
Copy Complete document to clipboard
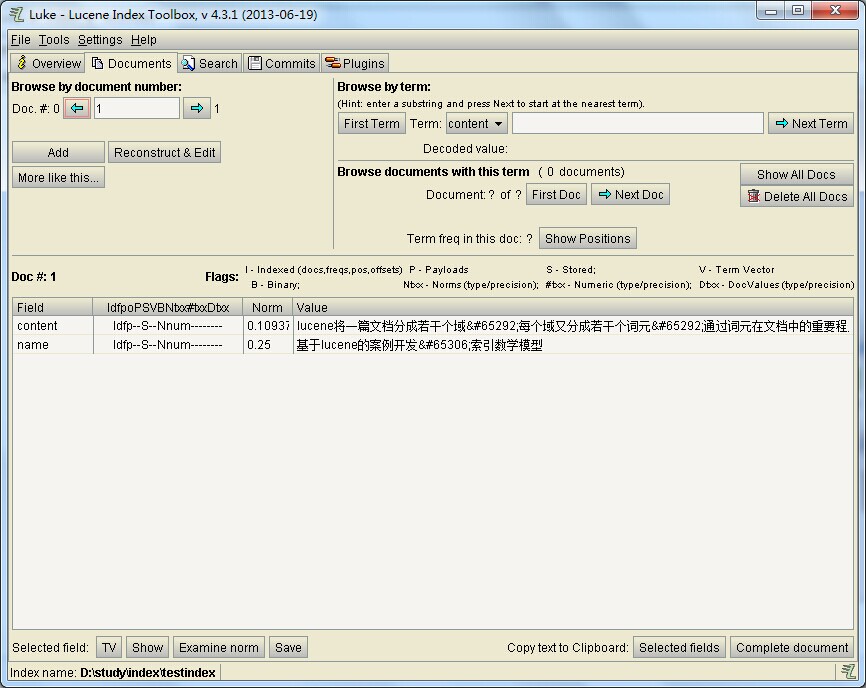[x=792, y=647]
